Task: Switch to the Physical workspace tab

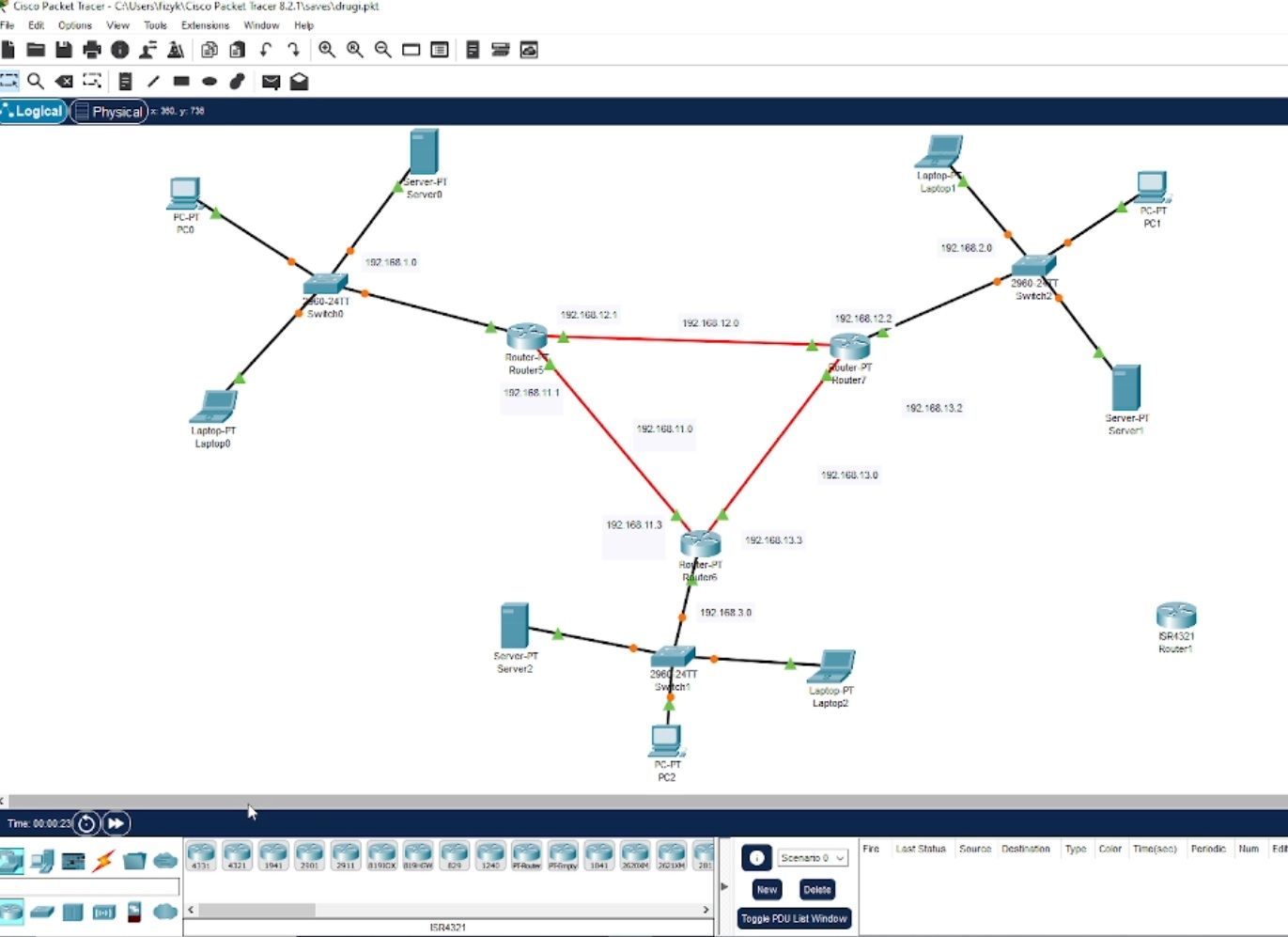Action: [109, 111]
